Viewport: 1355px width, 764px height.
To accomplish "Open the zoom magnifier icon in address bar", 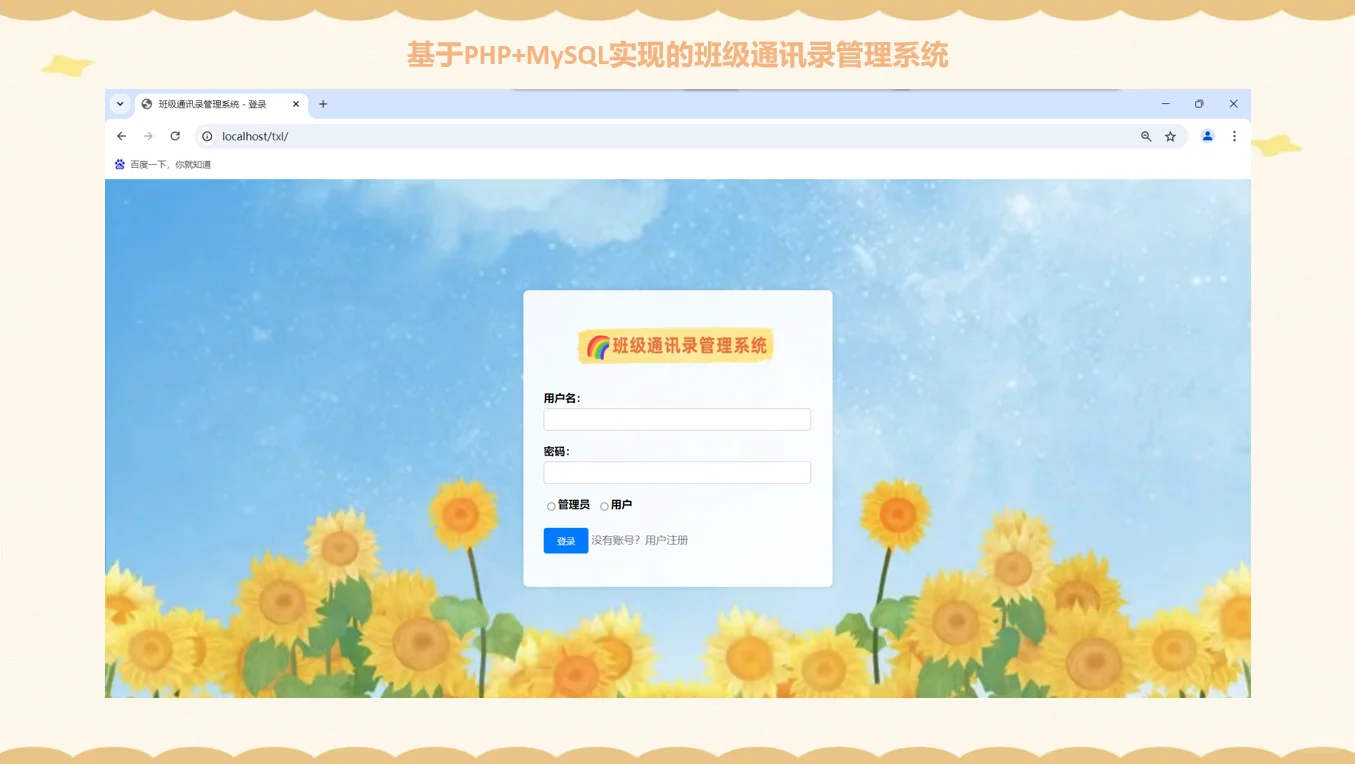I will pos(1146,136).
